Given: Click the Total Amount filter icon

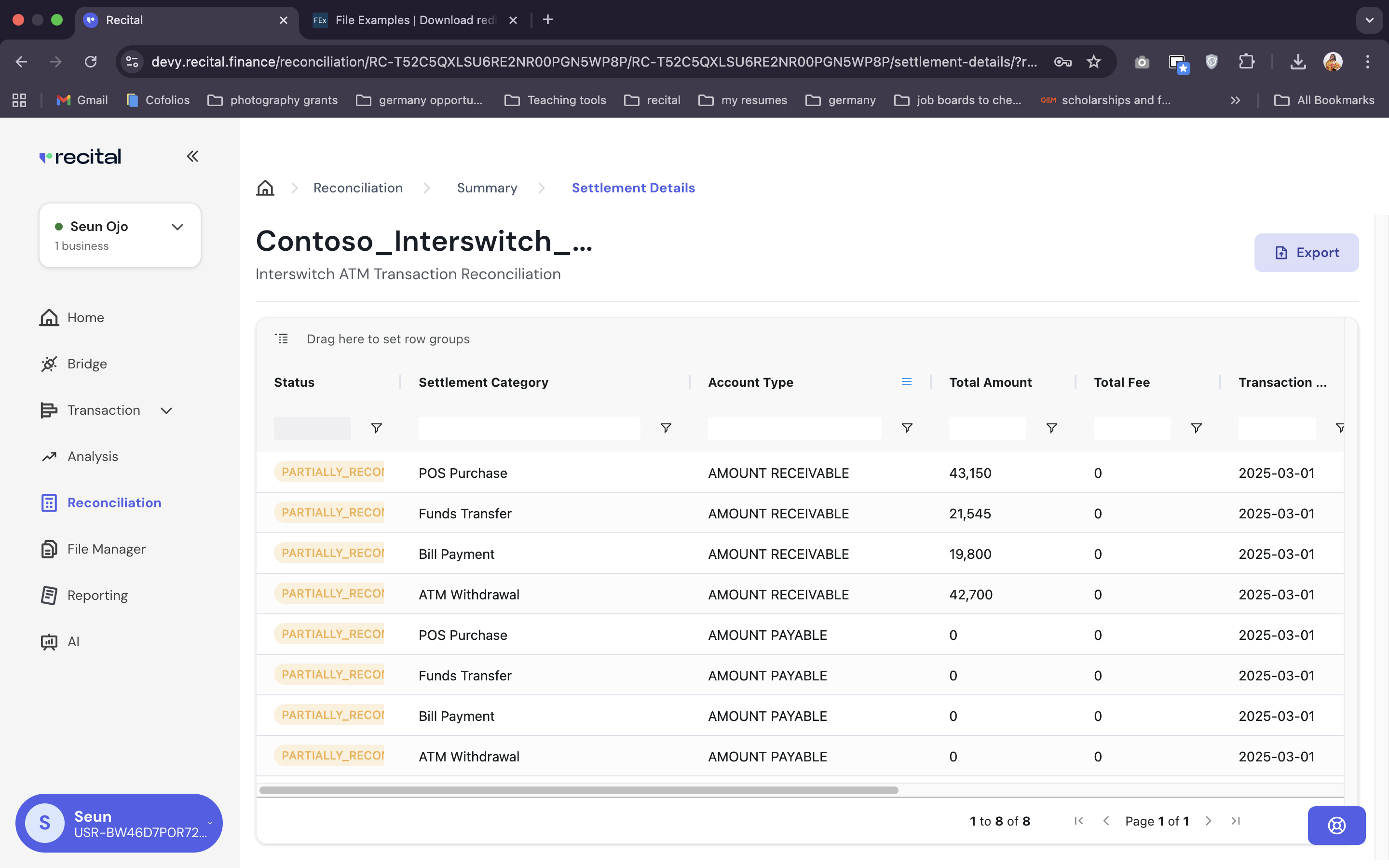Looking at the screenshot, I should point(1051,428).
